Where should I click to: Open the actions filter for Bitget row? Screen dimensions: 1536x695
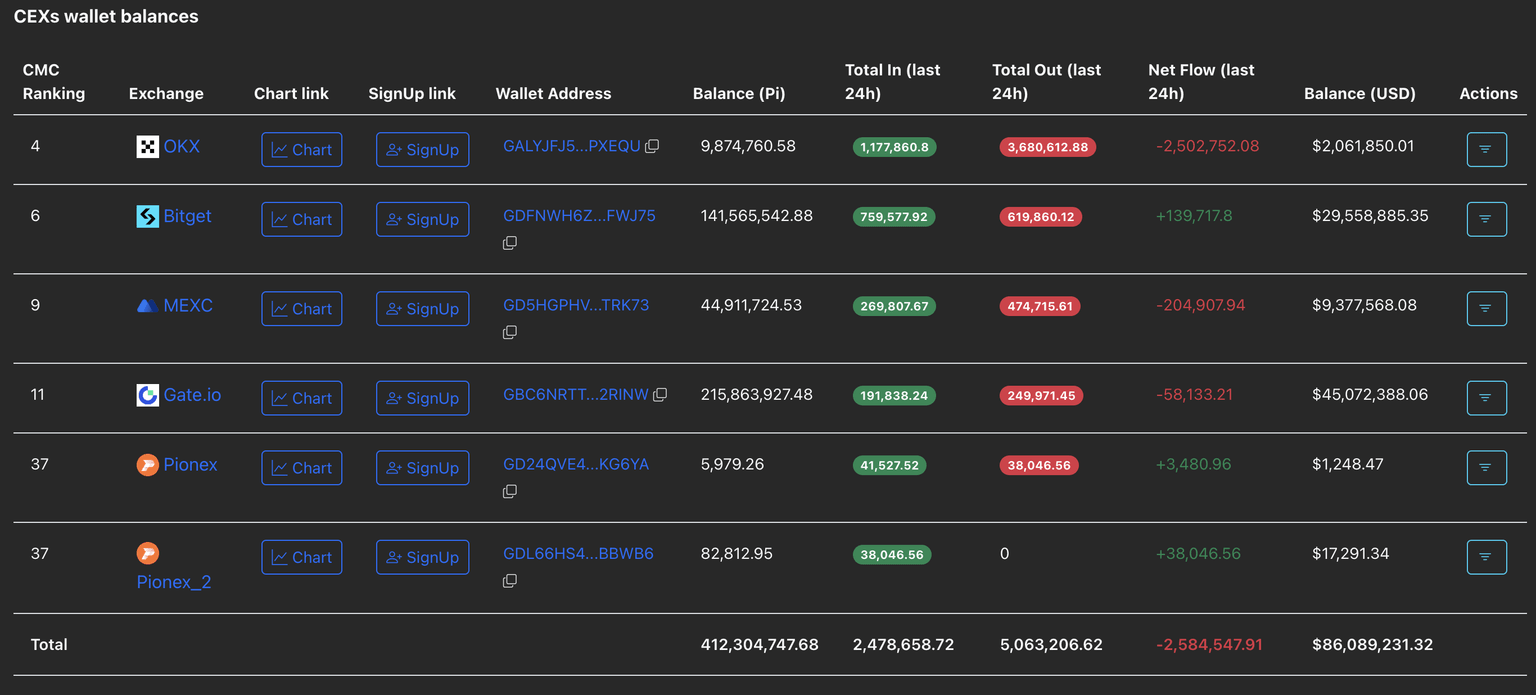point(1486,219)
